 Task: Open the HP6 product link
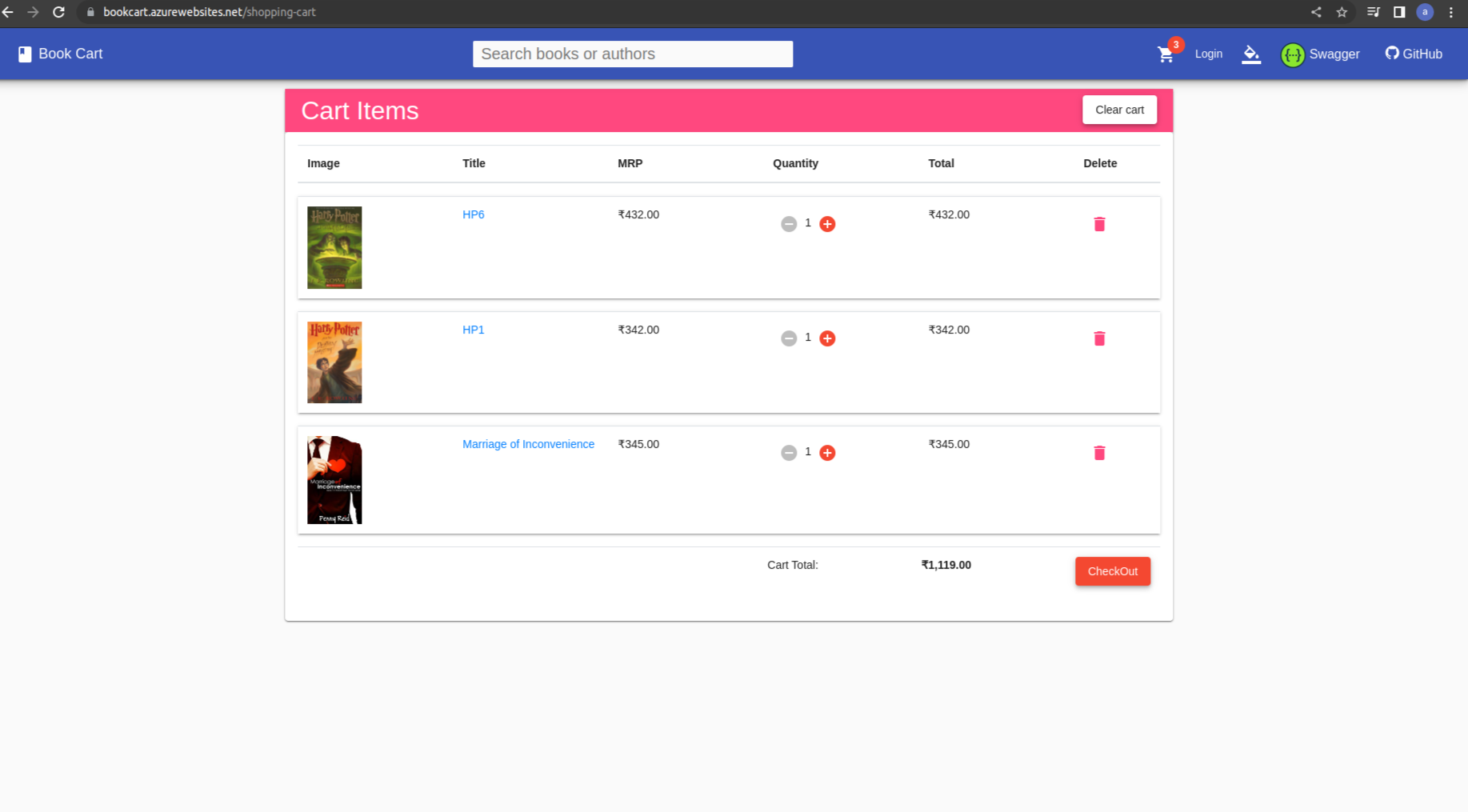(x=473, y=214)
